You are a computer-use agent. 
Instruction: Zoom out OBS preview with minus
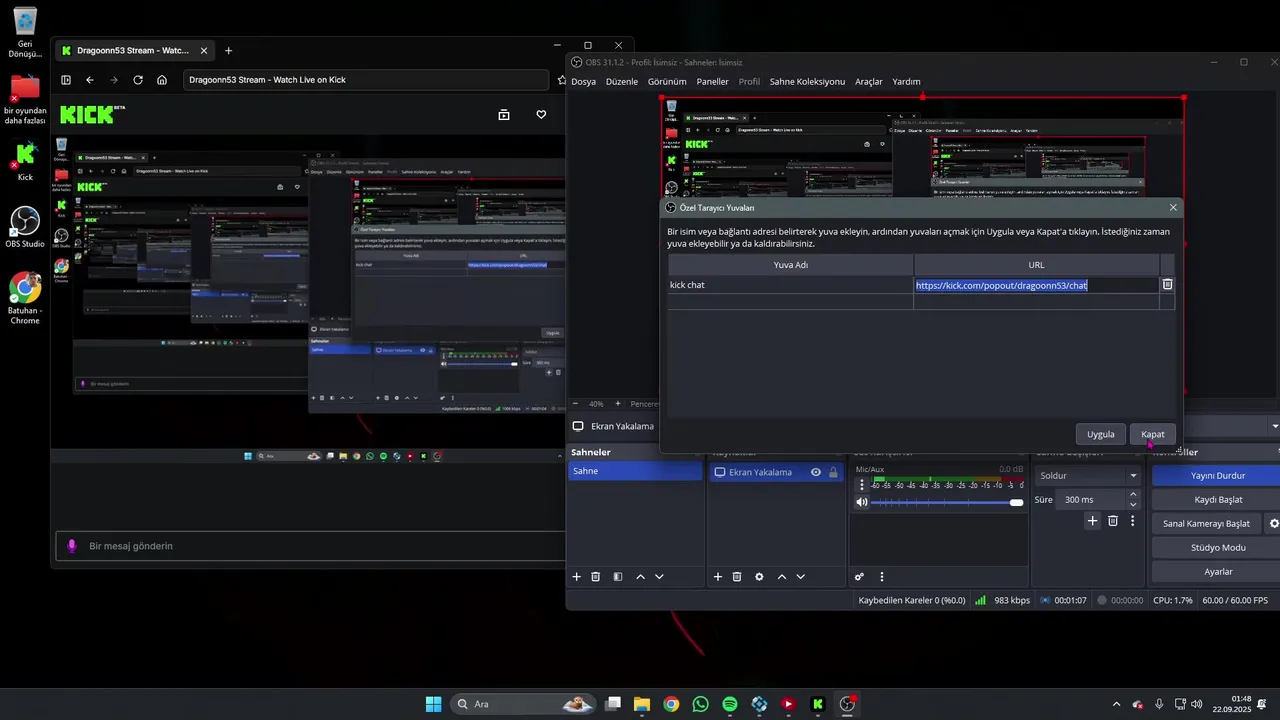click(x=575, y=404)
